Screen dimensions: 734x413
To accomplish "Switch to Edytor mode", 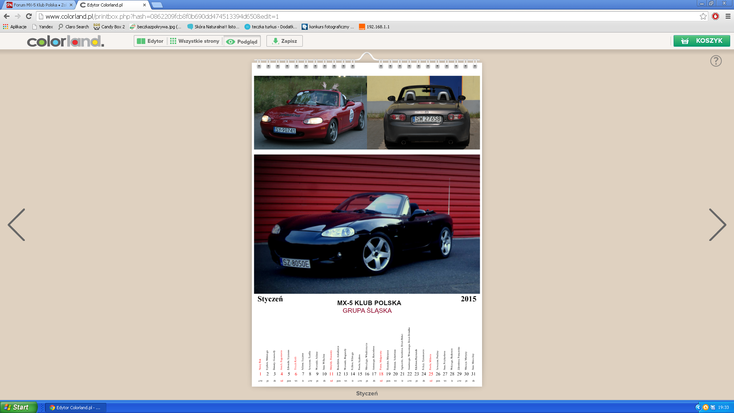I will (x=150, y=41).
